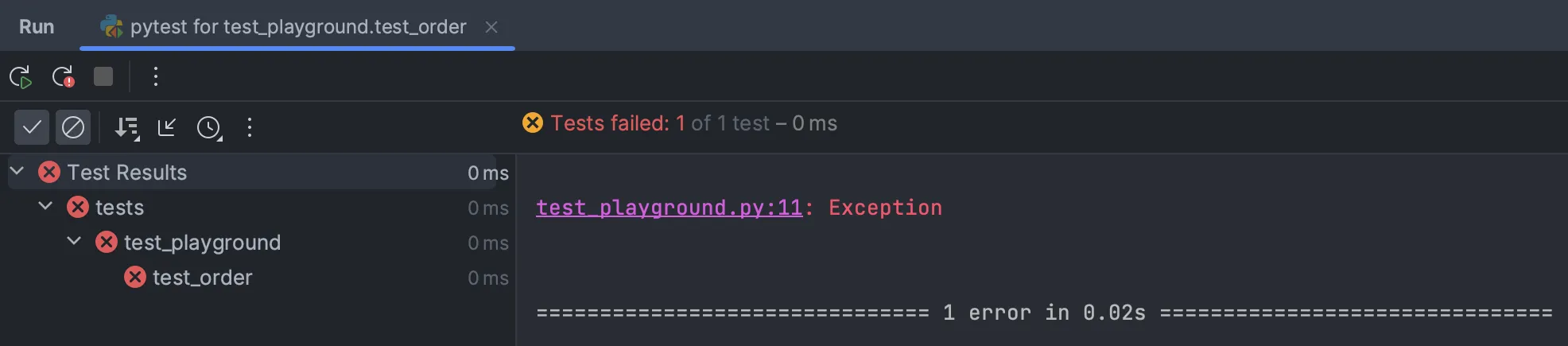Viewport: 1568px width, 346px height.
Task: Collapse the tests folder node
Action: pyautogui.click(x=45, y=206)
